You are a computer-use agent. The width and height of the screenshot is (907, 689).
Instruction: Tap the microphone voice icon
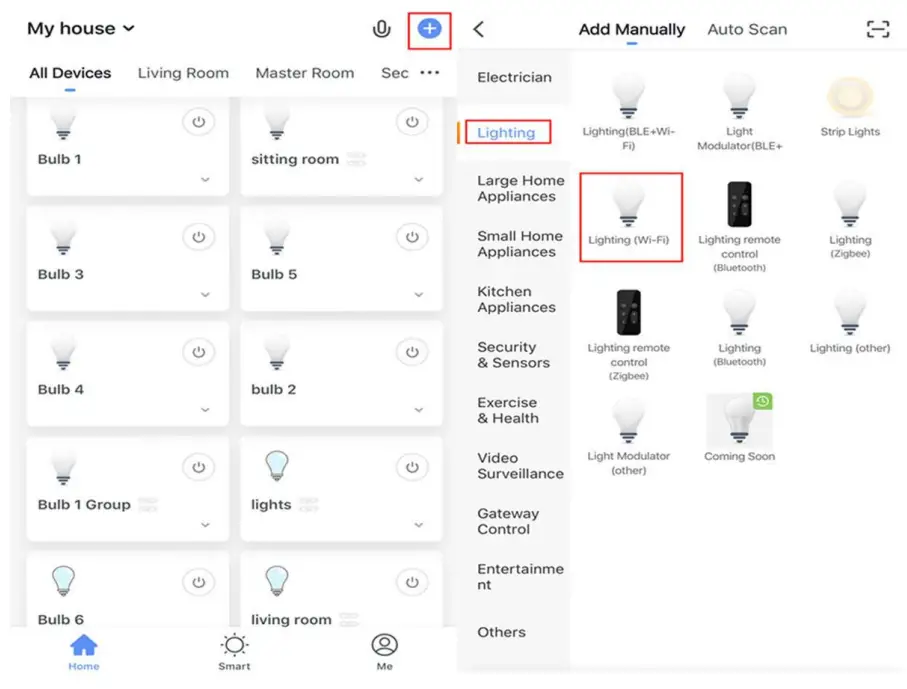[381, 29]
